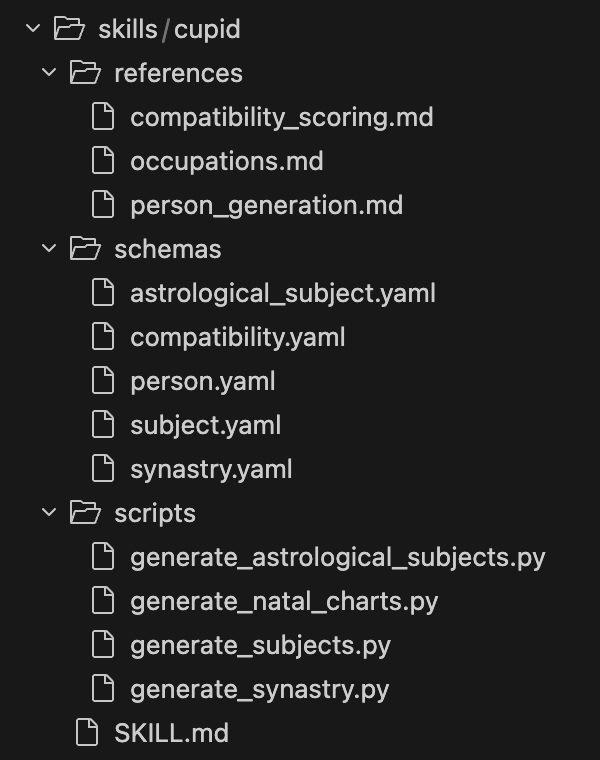This screenshot has height=760, width=600.
Task: Select compatibility.yaml in the tree
Action: click(x=237, y=337)
